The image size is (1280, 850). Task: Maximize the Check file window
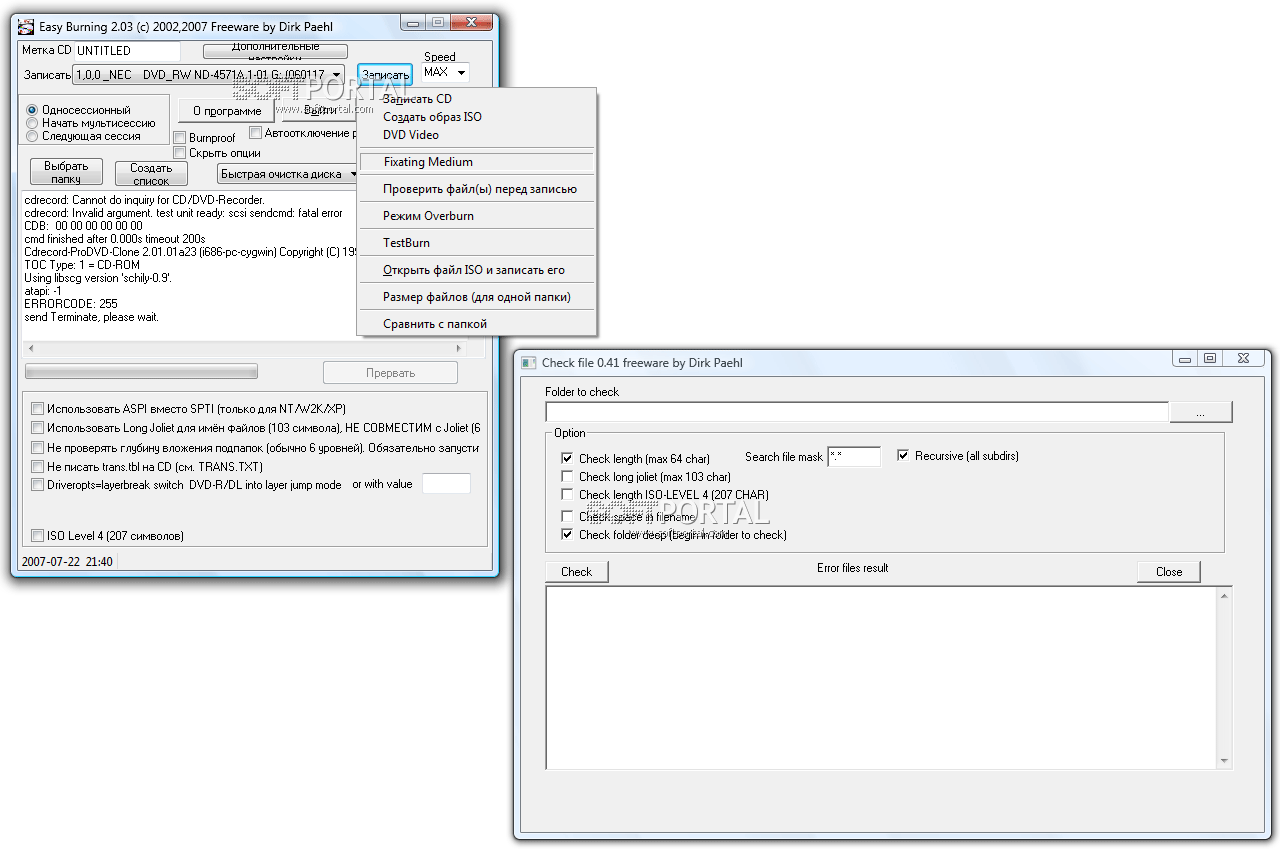[x=1210, y=358]
